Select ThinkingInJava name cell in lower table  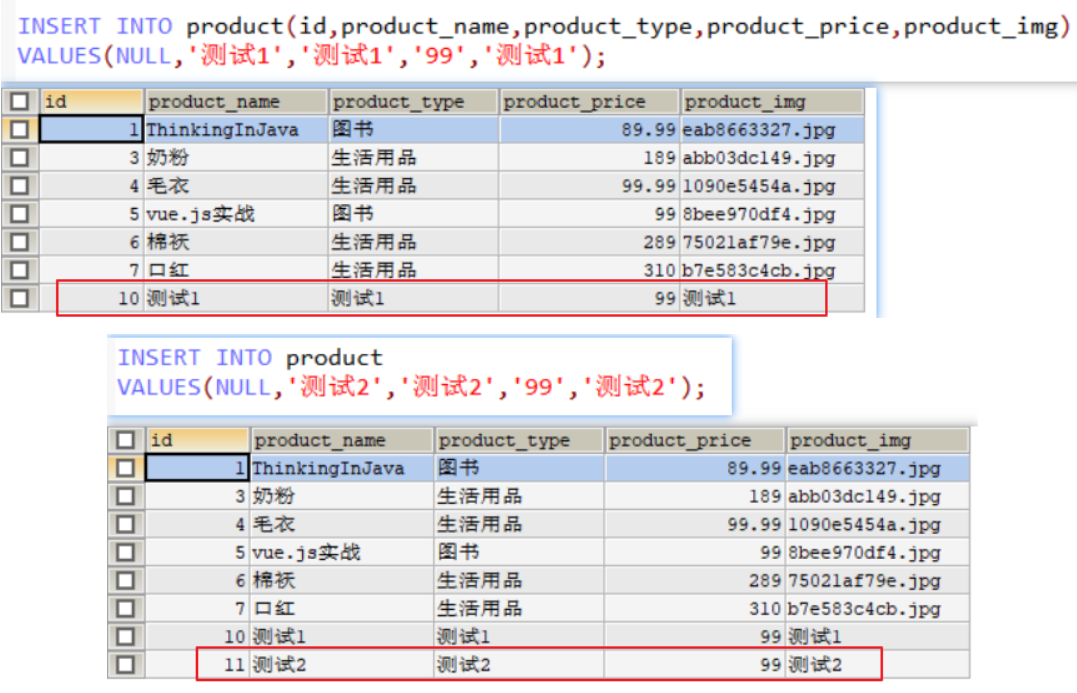tap(341, 468)
